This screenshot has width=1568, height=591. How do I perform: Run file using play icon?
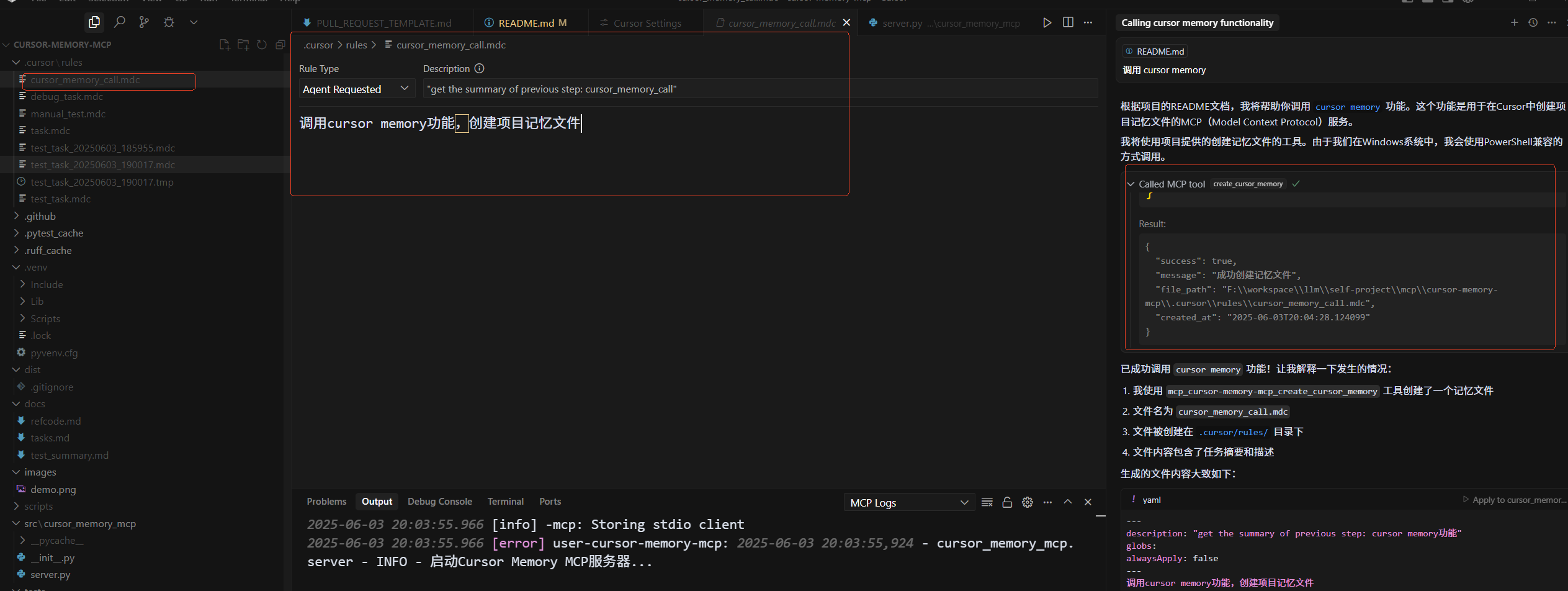pos(1047,23)
